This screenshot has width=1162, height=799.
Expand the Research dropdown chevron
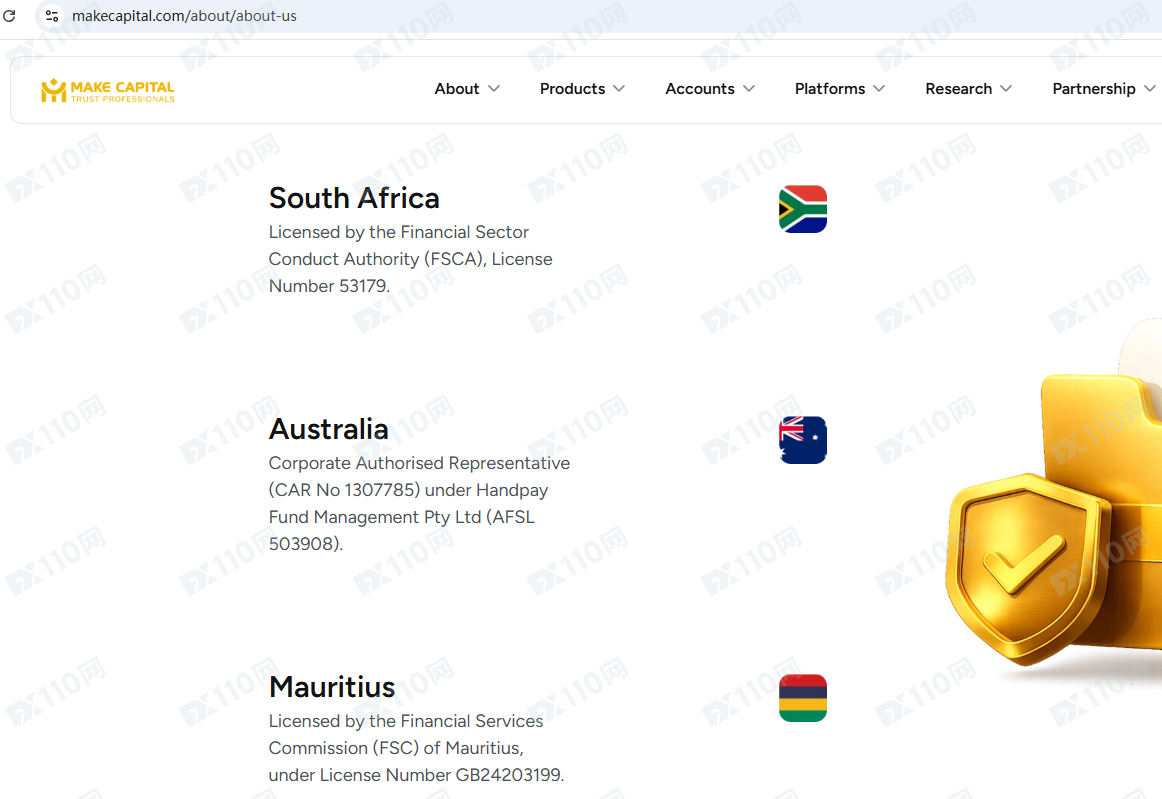(x=1006, y=89)
